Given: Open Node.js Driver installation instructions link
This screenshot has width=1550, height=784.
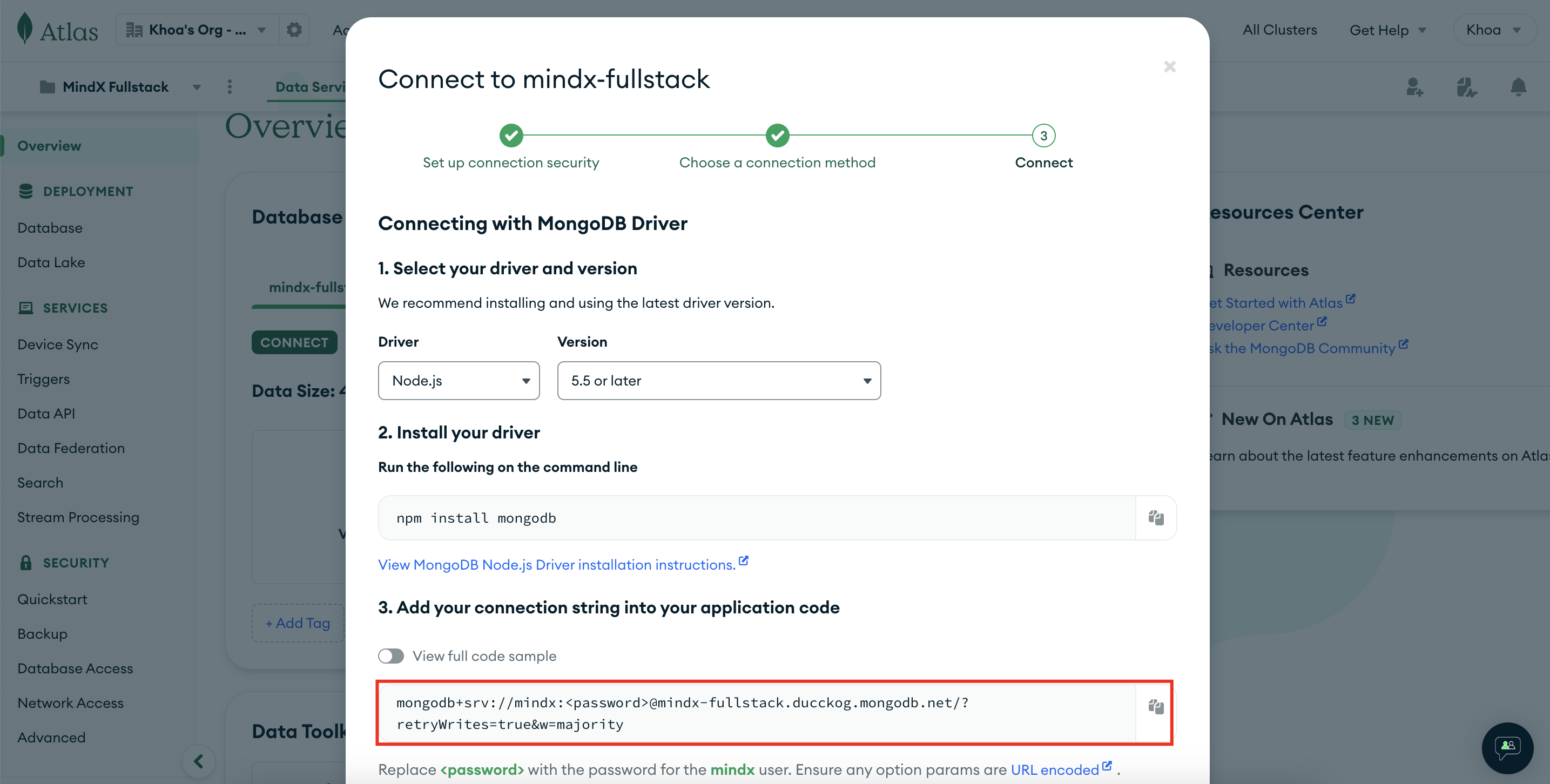Looking at the screenshot, I should 557,564.
